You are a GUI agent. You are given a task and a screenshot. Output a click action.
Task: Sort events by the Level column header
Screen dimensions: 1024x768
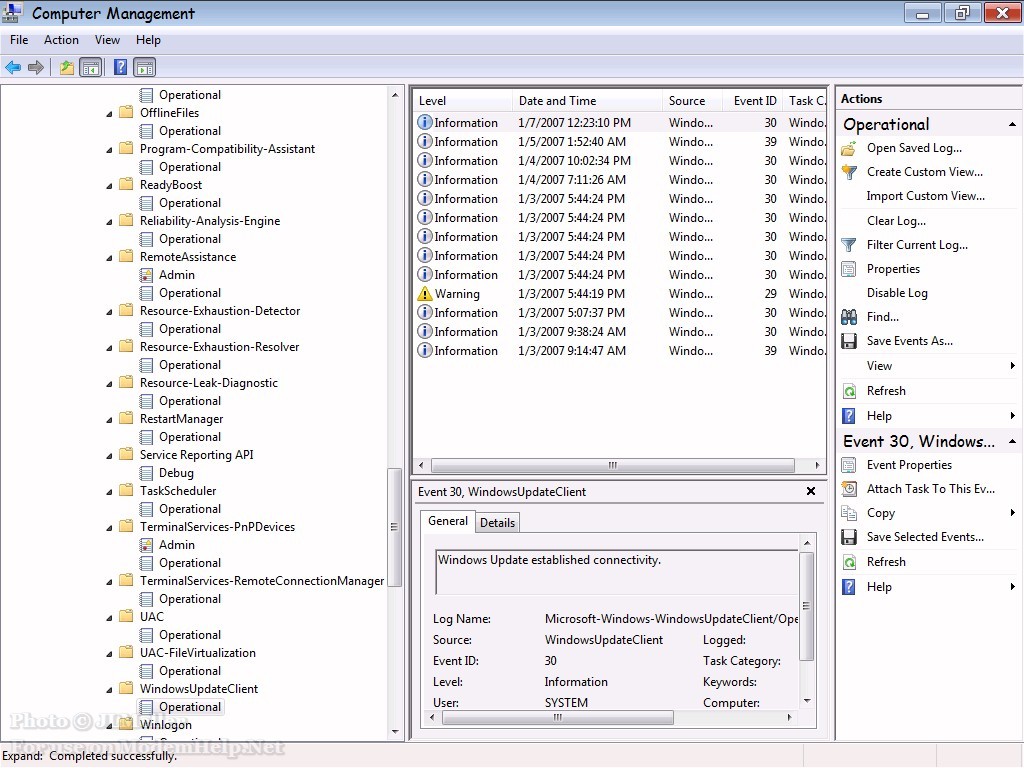pyautogui.click(x=462, y=101)
